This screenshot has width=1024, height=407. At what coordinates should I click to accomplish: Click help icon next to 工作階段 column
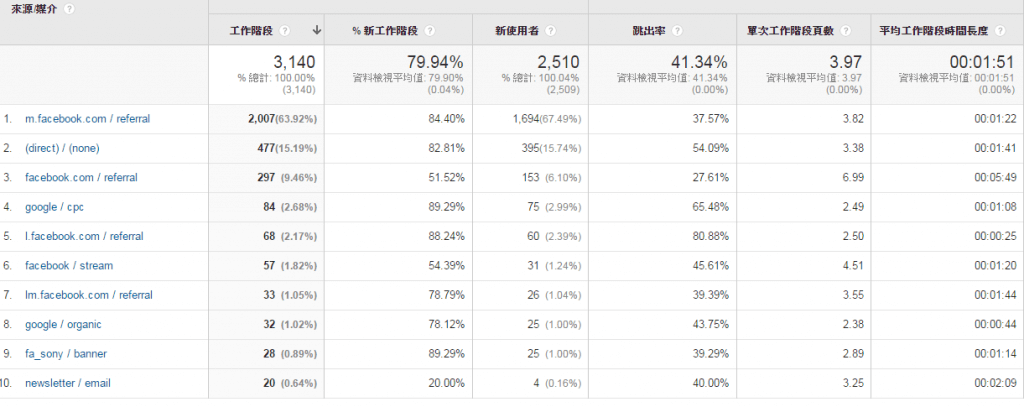click(x=285, y=31)
